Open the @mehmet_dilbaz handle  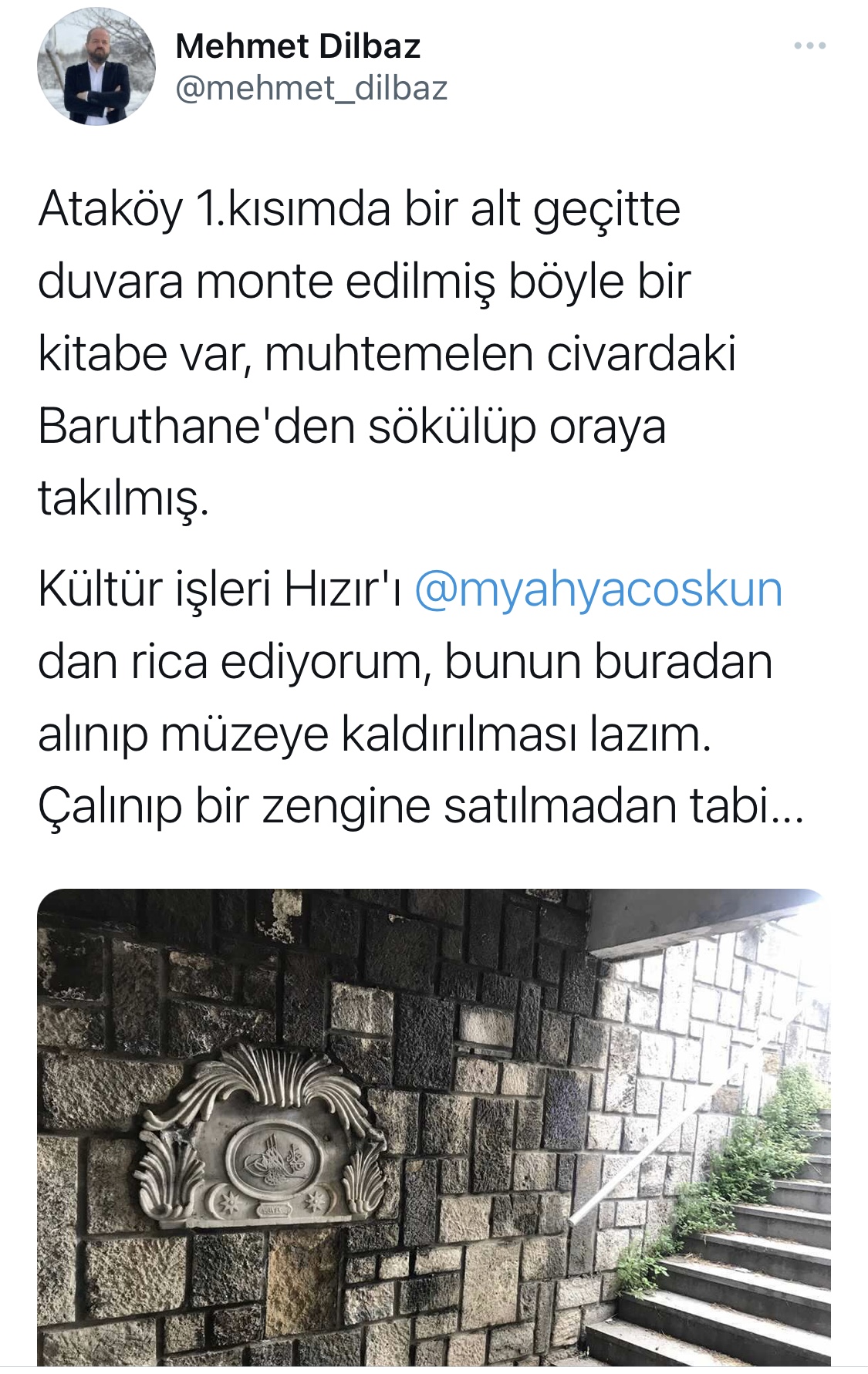click(x=312, y=89)
